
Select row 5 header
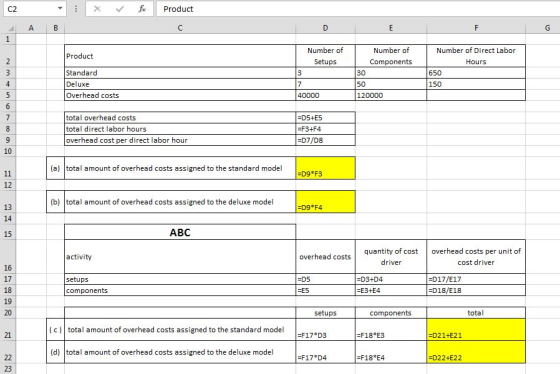8,95
